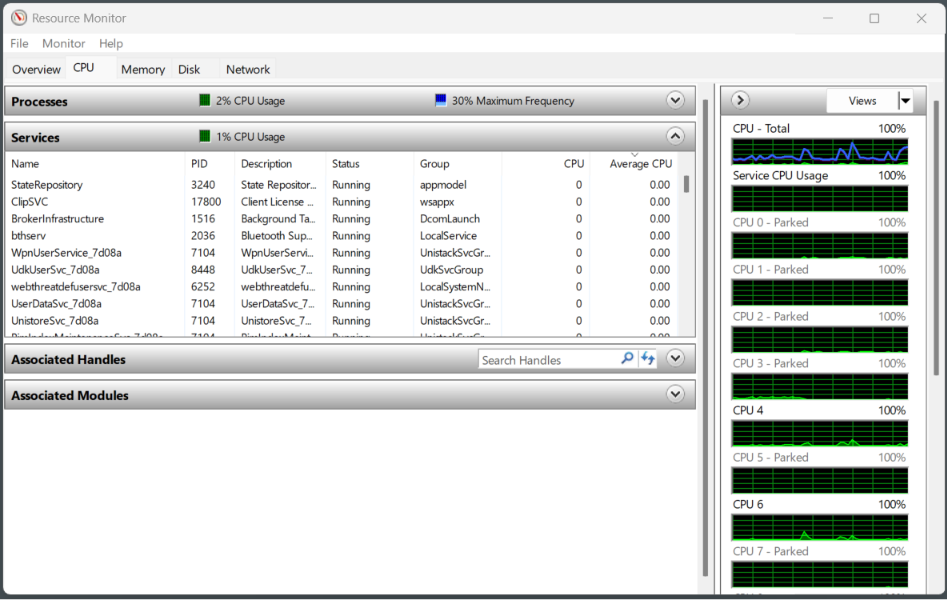Open the File menu
Viewport: 947px width, 600px height.
[19, 44]
